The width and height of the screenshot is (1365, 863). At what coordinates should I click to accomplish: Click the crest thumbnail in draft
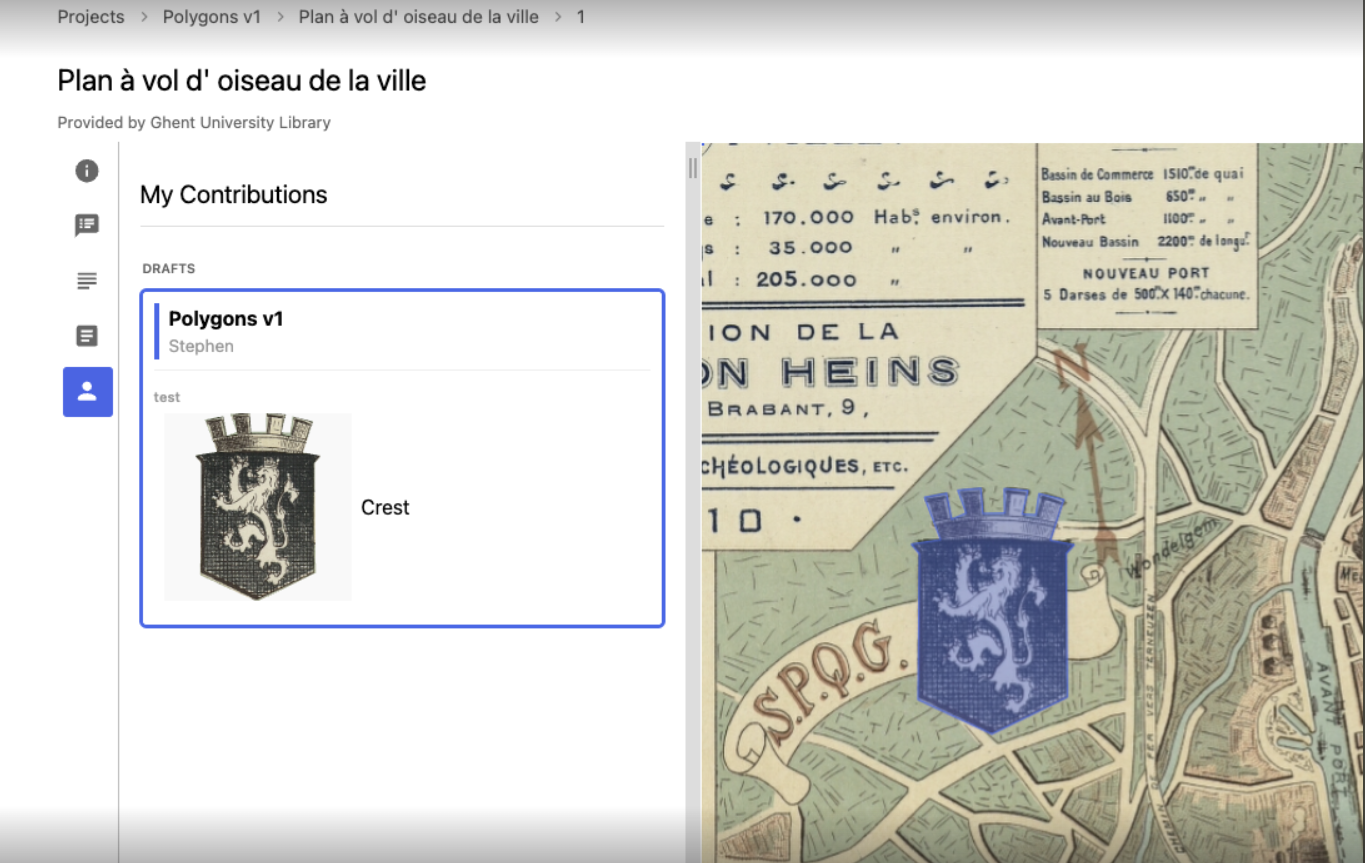258,507
